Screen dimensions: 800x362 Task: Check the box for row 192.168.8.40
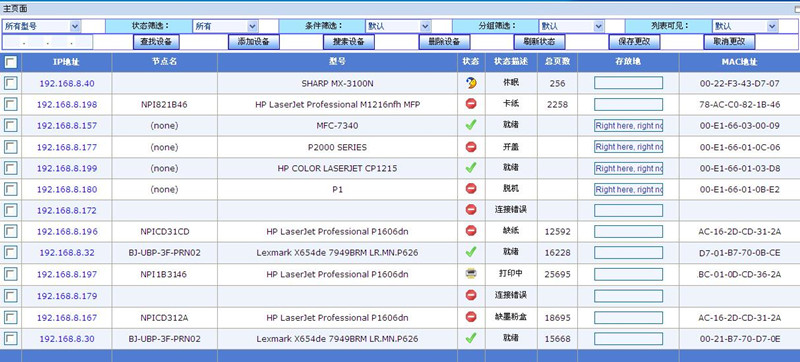point(10,83)
